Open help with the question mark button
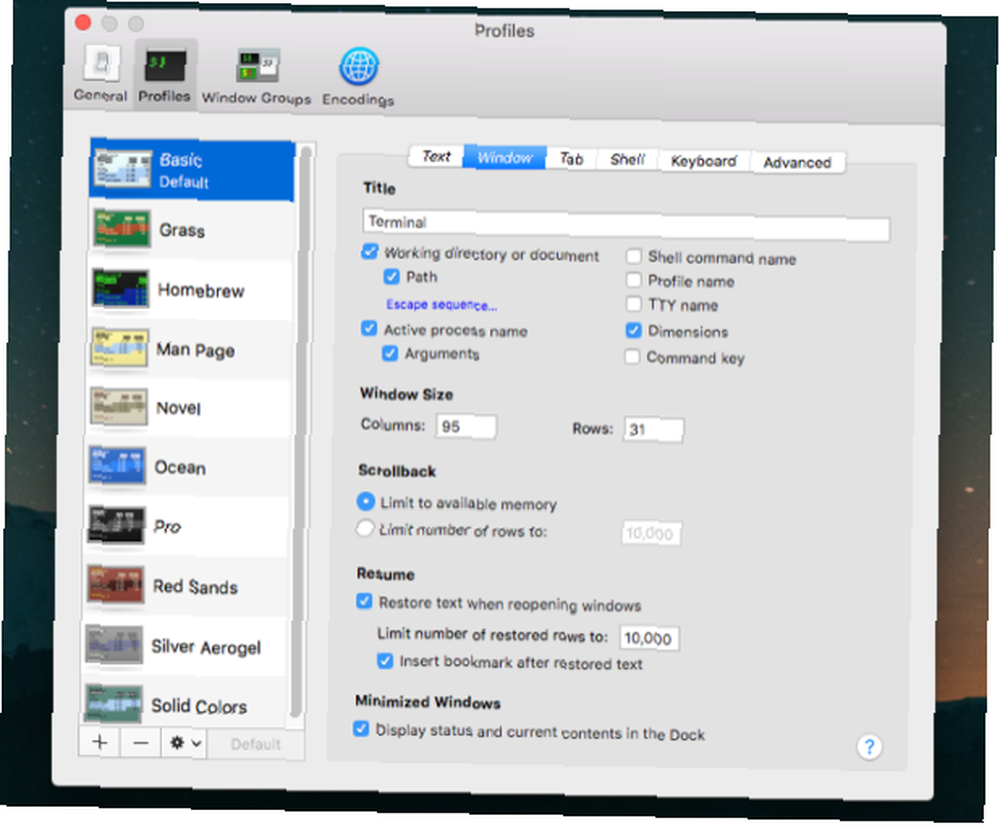 (x=869, y=746)
